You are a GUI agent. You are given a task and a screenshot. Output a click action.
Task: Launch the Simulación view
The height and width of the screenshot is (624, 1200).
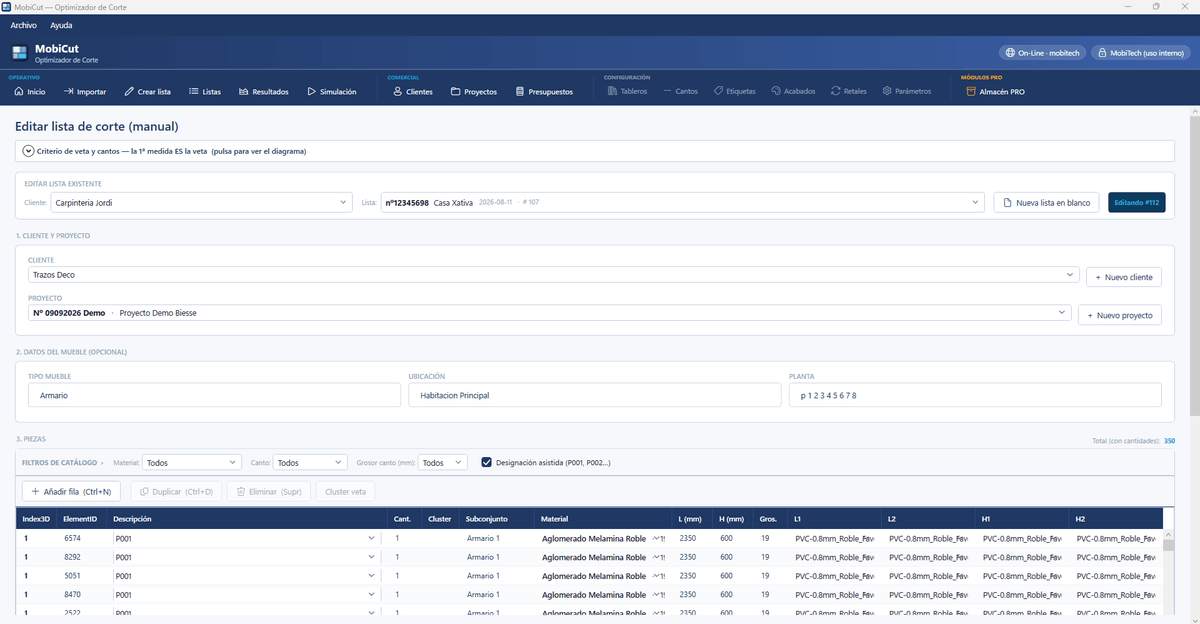pyautogui.click(x=332, y=92)
